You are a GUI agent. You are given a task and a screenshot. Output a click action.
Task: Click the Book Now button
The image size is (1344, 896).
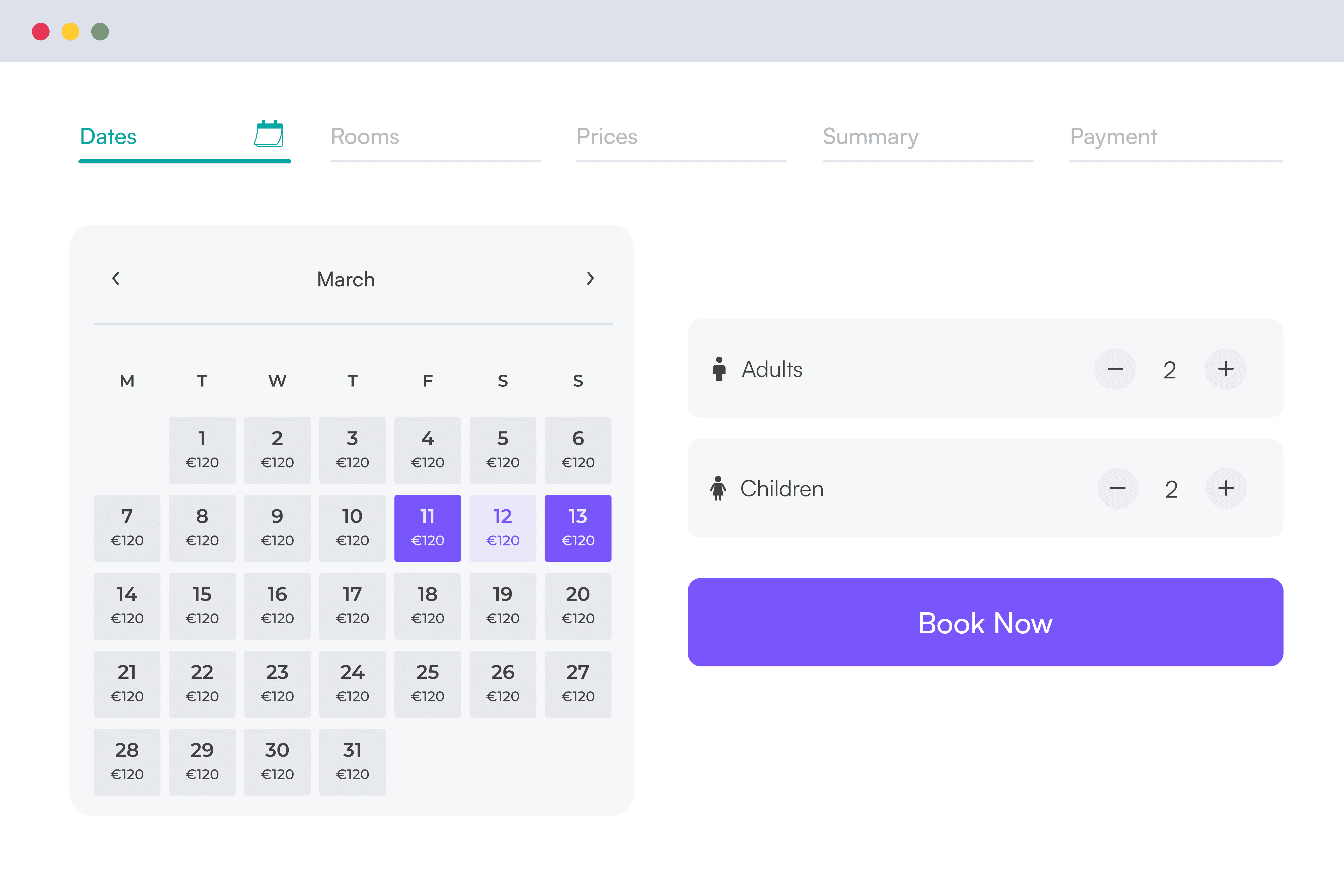[985, 623]
